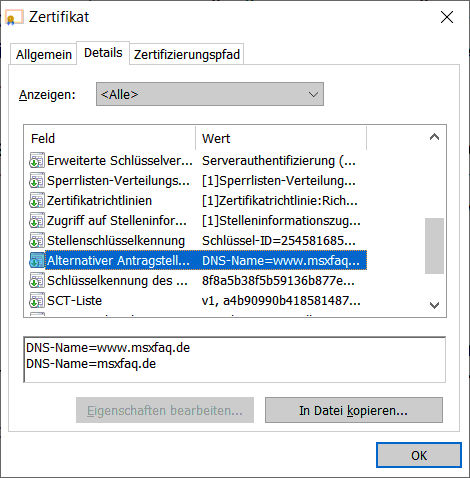The width and height of the screenshot is (470, 478).
Task: Click the icon for Zugriff auf Stelleninformationen
Action: click(37, 220)
